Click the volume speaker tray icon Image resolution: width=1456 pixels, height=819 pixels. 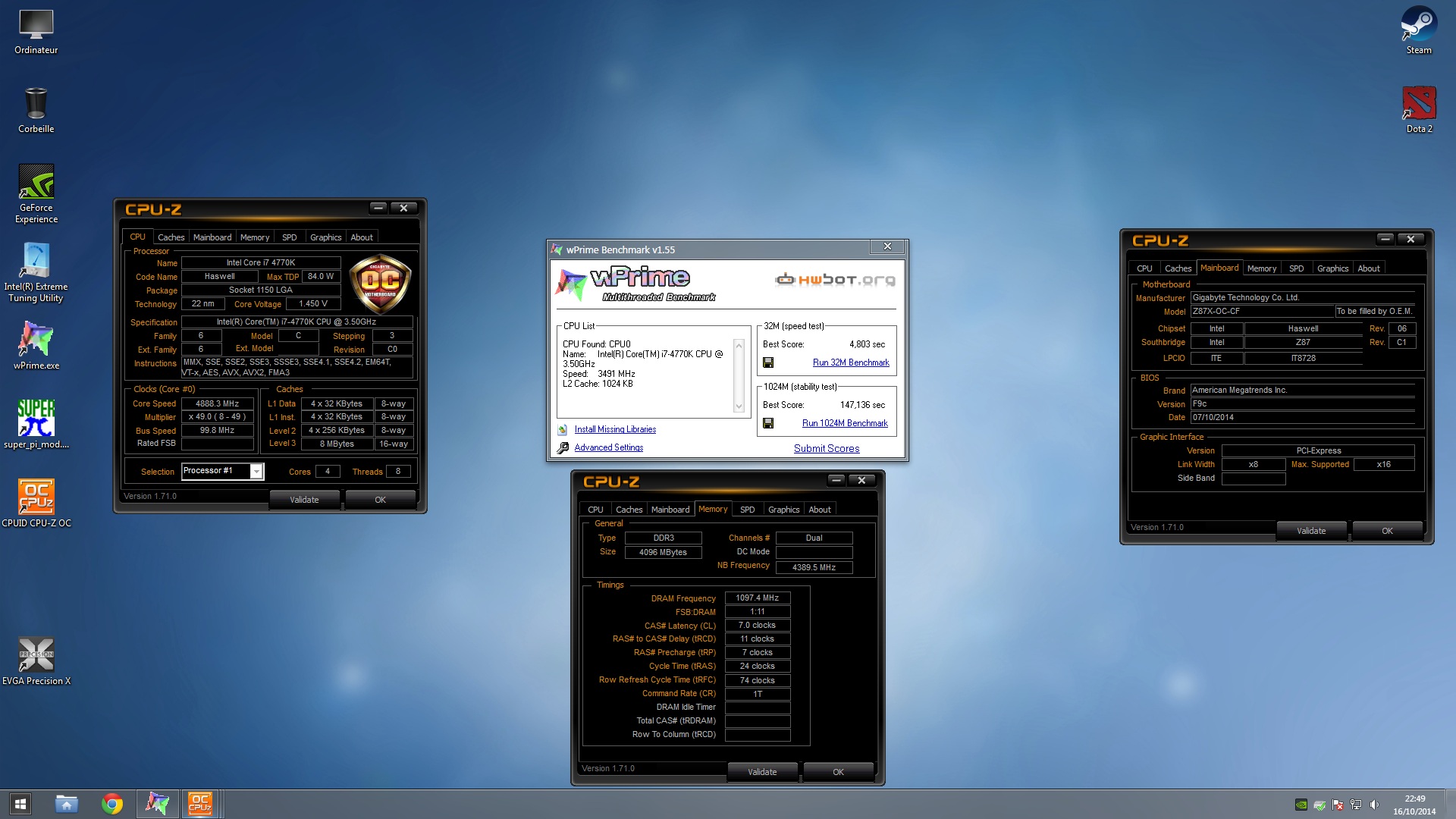1374,805
